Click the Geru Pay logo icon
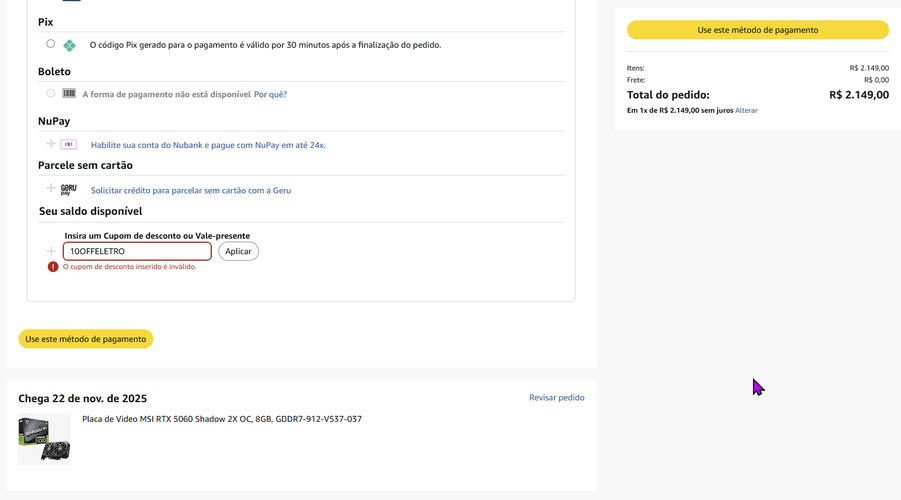Screen dimensions: 901x500 click(x=69, y=189)
